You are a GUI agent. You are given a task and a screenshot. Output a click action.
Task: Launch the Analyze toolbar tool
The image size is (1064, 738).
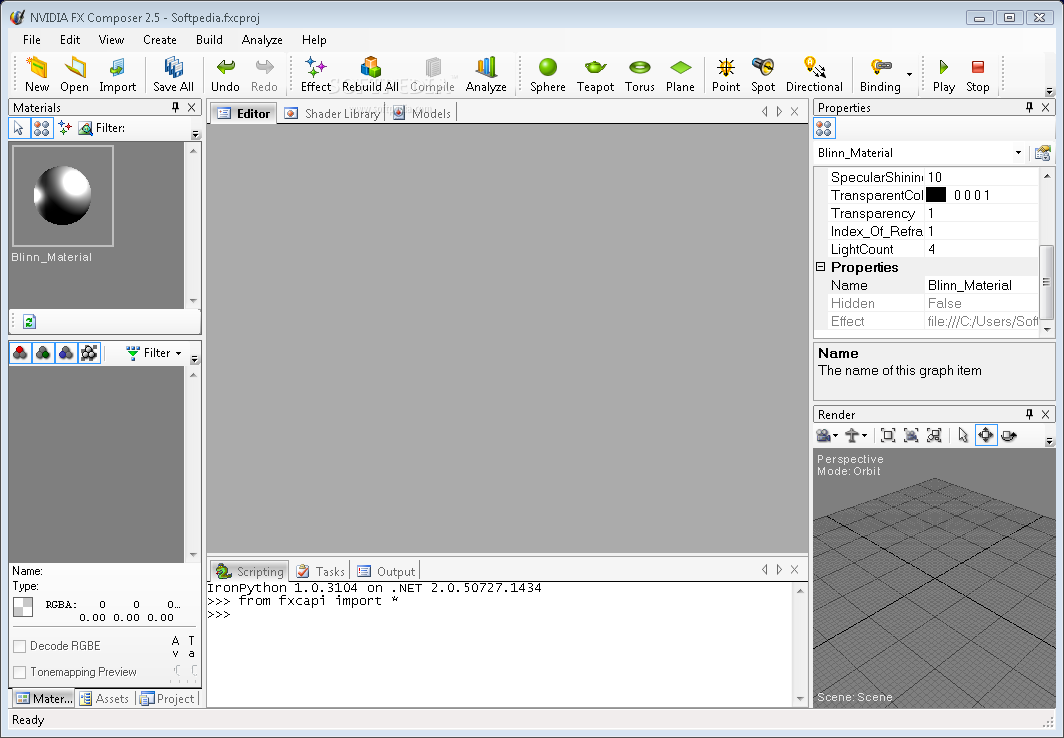coord(486,75)
